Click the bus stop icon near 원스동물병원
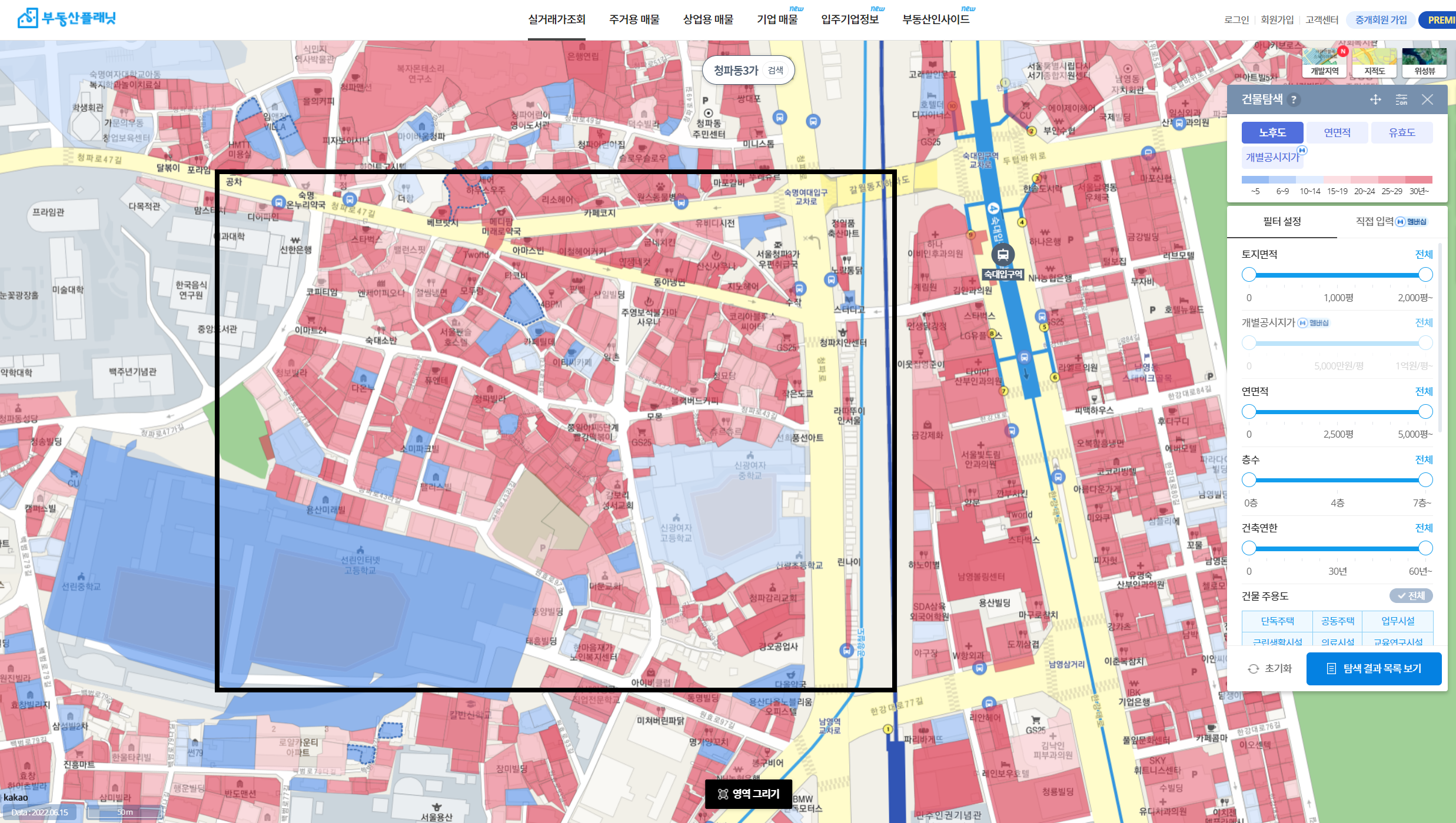Viewport: 1456px width, 823px height. pyautogui.click(x=681, y=203)
